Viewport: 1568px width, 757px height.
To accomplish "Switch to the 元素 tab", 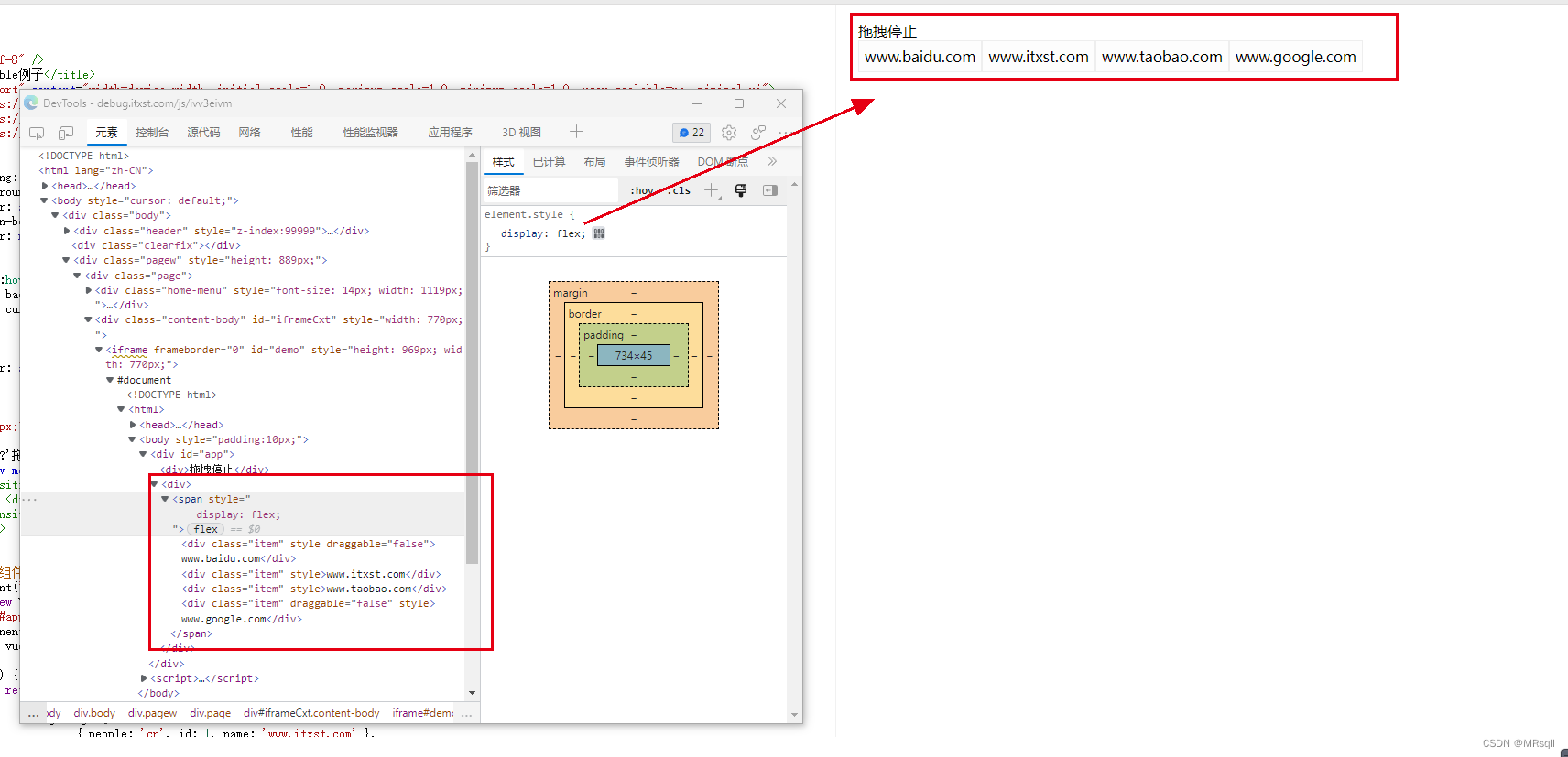I will pos(106,133).
